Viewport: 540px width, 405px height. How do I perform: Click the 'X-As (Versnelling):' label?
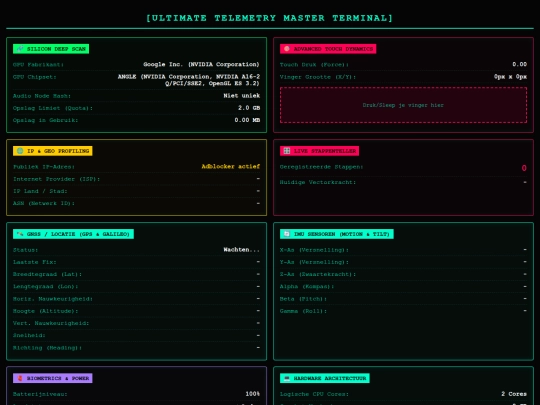314,250
